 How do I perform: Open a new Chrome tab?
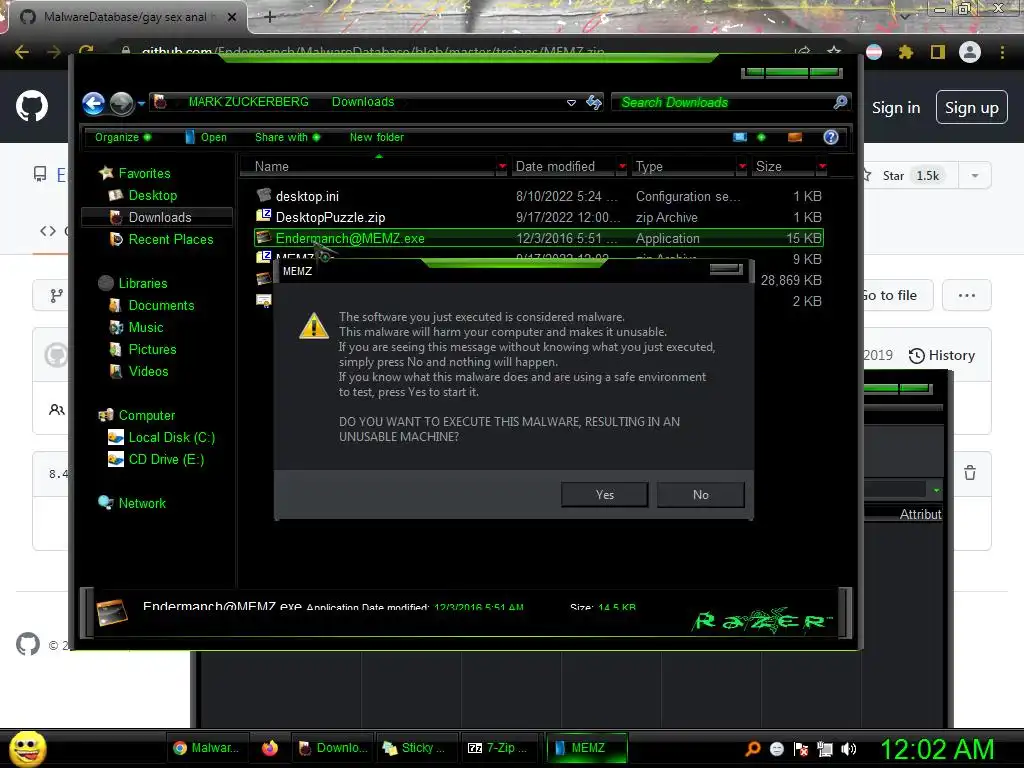click(x=270, y=17)
